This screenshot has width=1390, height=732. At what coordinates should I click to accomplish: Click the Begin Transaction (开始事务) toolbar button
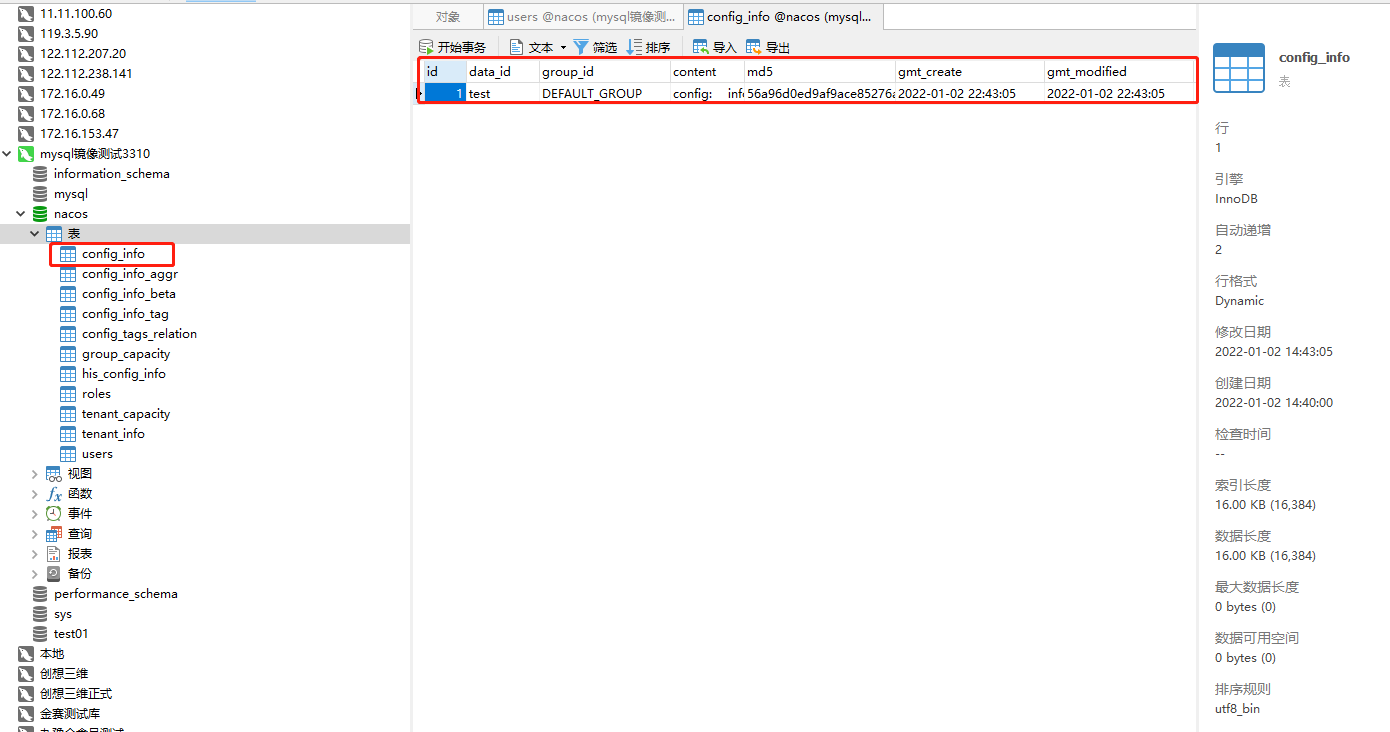click(x=452, y=47)
